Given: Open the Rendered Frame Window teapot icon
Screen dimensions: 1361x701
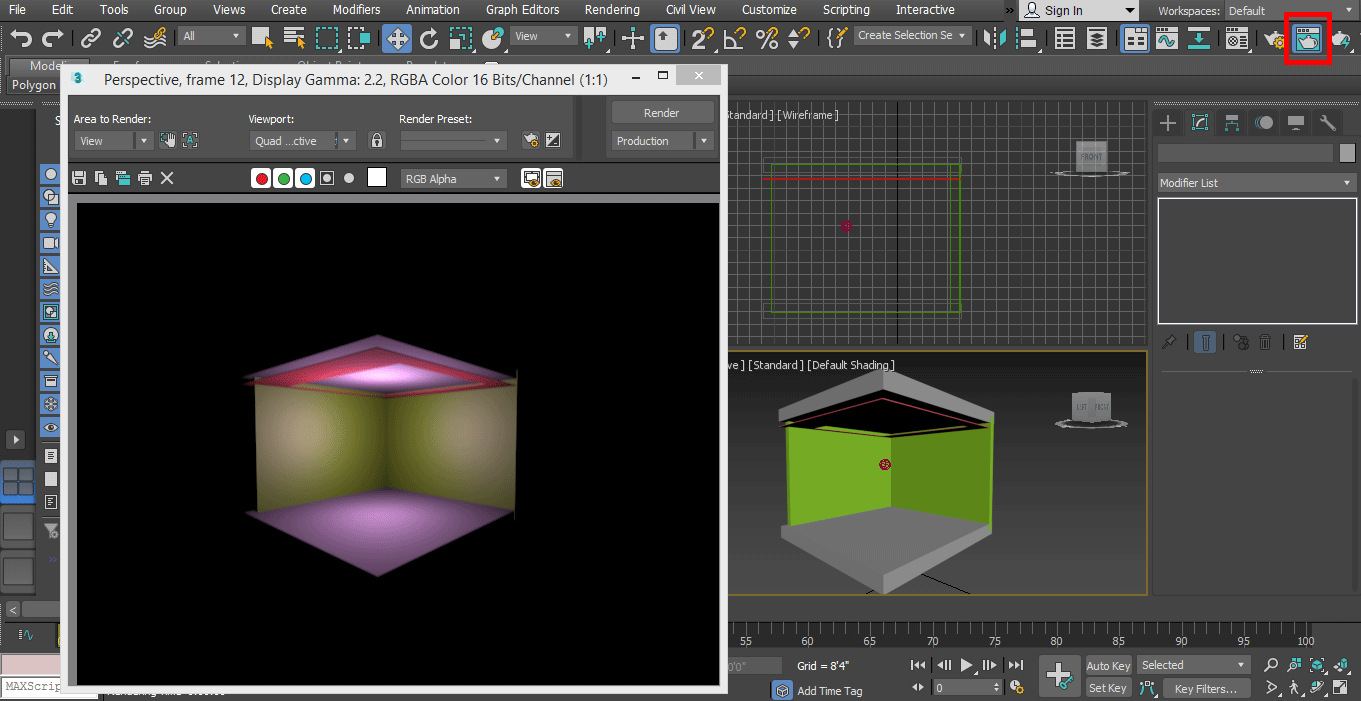Looking at the screenshot, I should click(x=1307, y=40).
